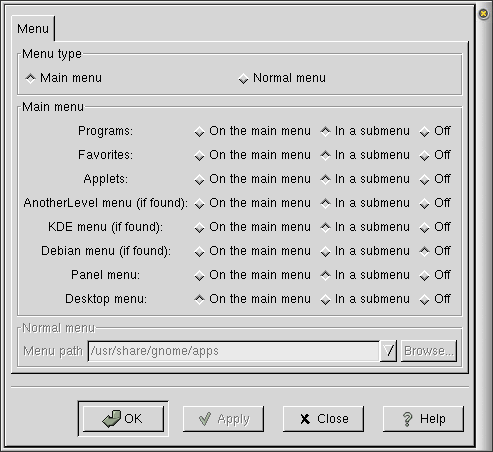The width and height of the screenshot is (493, 452).
Task: Set Desktop menu to In a submenu
Action: click(365, 299)
